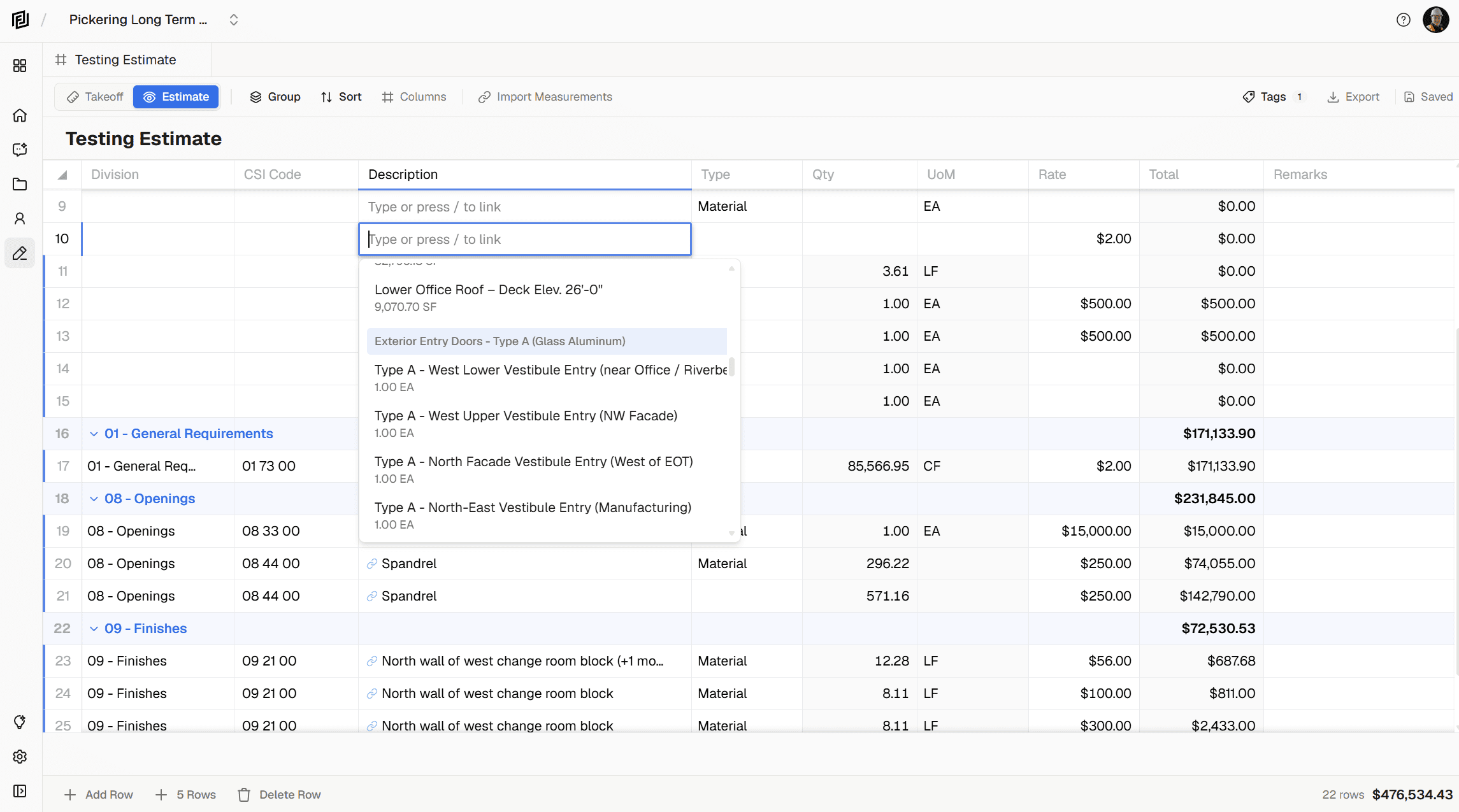Switch to Estimate mode

[176, 97]
